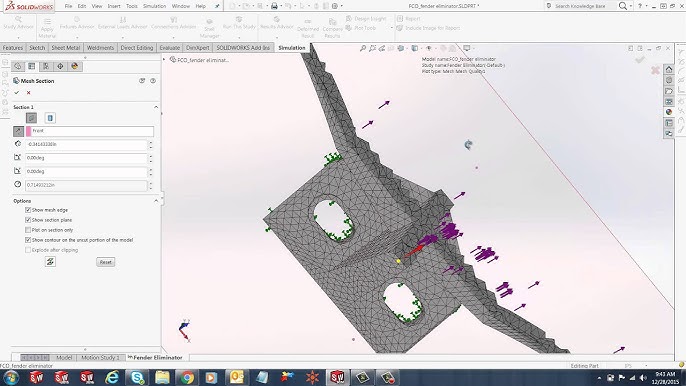The image size is (686, 386).
Task: Open Mesh Section help icon
Action: pos(153,81)
